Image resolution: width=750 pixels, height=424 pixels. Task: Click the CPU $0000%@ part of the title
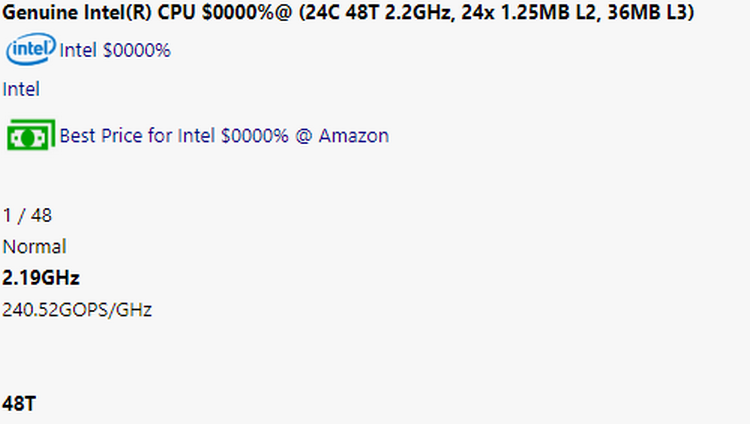point(225,12)
